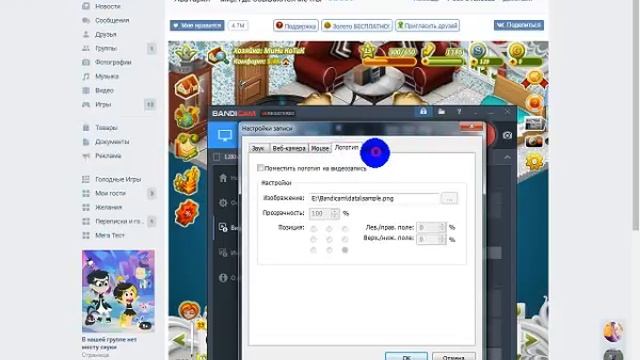Image resolution: width=640 pixels, height=360 pixels.
Task: Switch to Веб-камера tab
Action: 289,148
